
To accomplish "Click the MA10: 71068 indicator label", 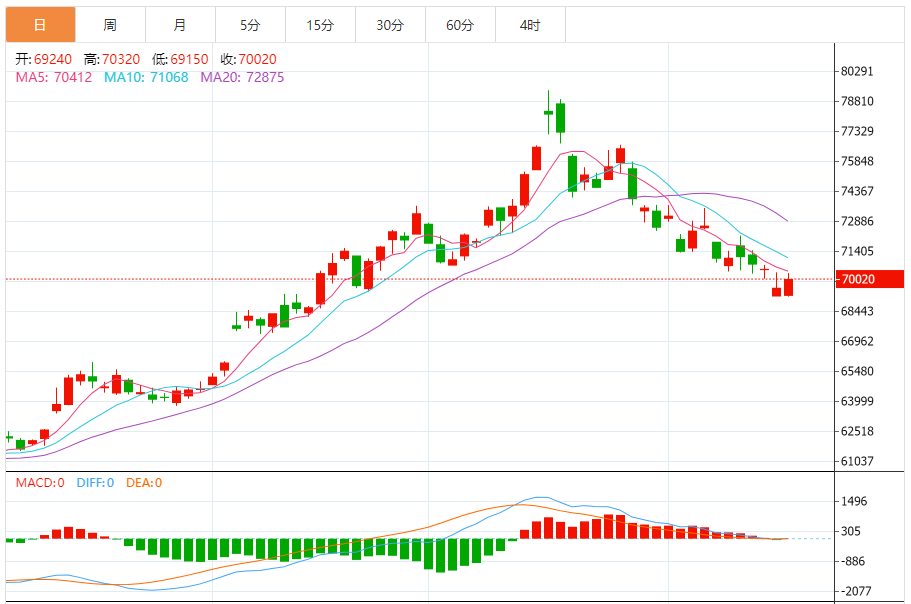I will pos(146,77).
